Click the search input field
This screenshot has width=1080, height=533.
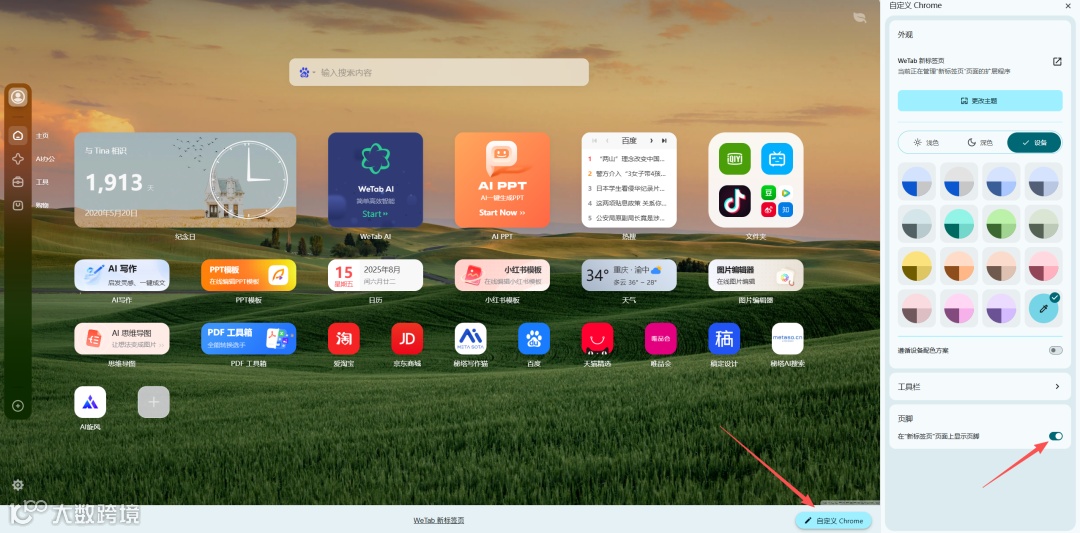click(x=439, y=72)
